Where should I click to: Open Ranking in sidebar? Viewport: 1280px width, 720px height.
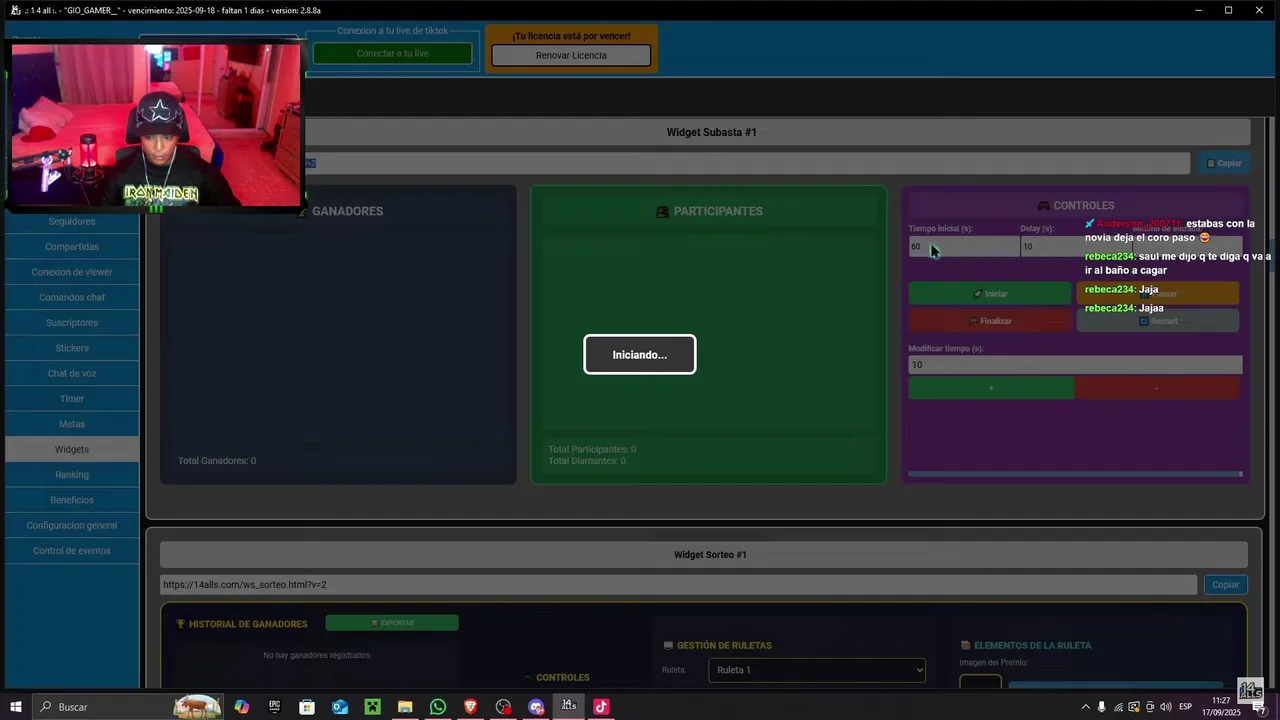pos(72,475)
